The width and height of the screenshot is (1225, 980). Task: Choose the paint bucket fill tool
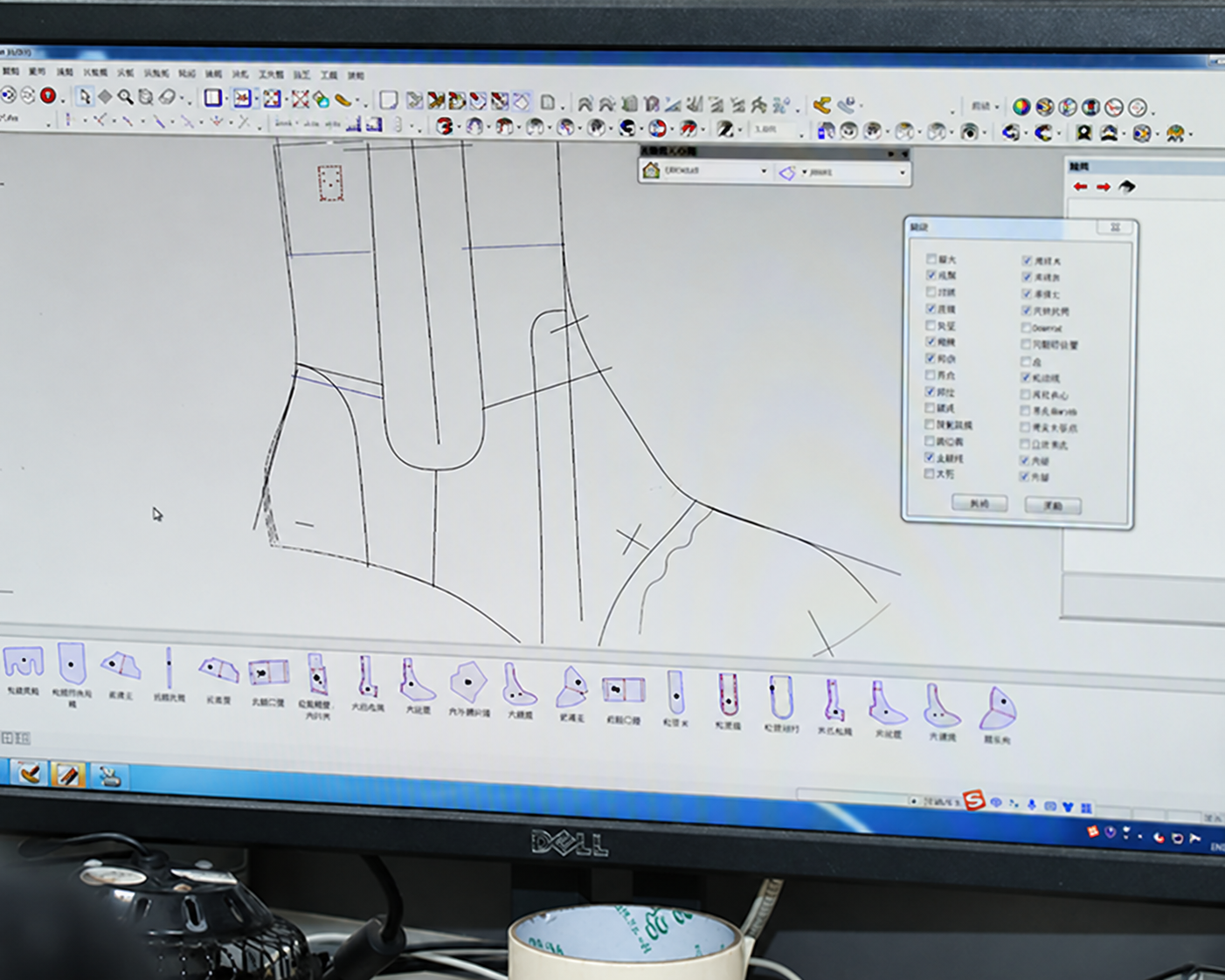(x=322, y=100)
